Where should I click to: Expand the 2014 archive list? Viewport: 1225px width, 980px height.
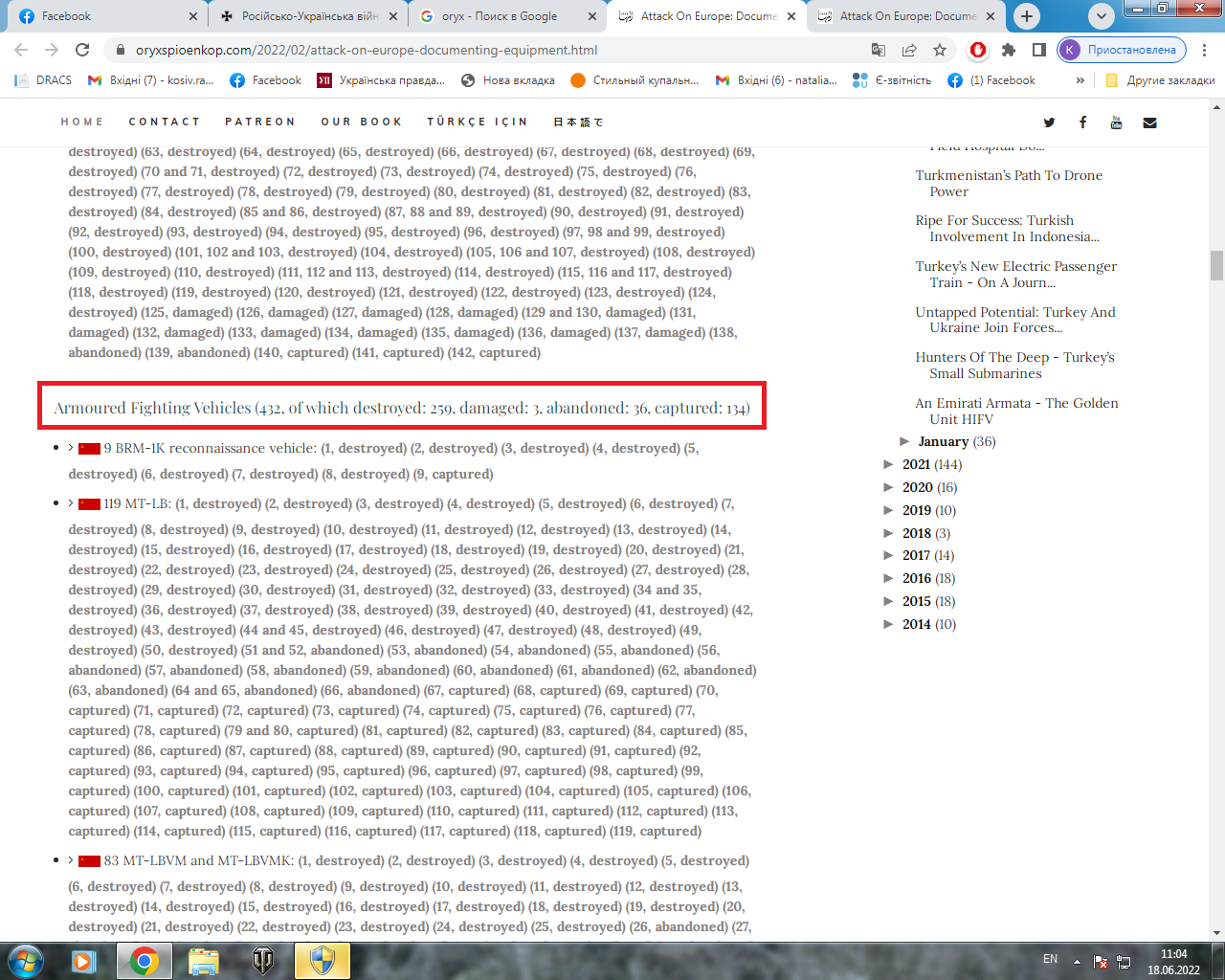pos(889,624)
